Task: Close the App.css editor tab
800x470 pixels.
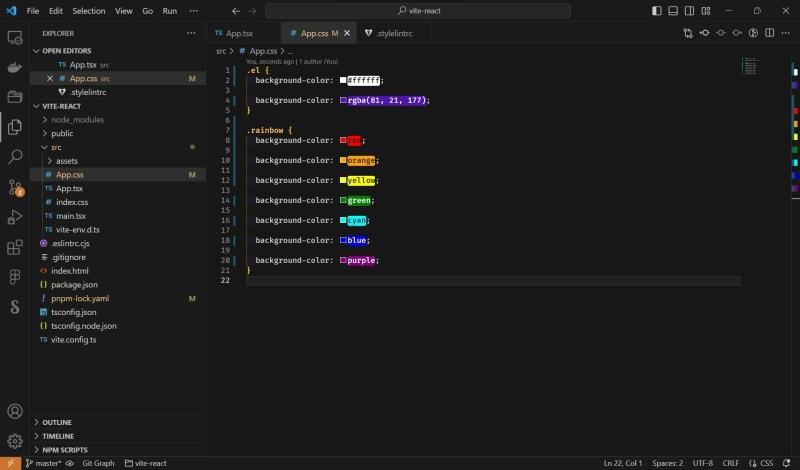Action: point(347,33)
